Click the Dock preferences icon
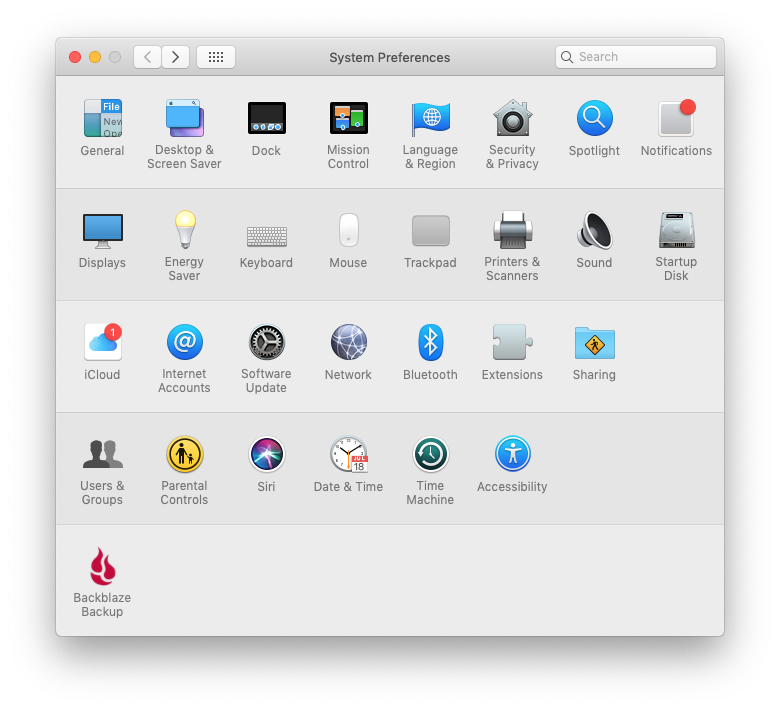Viewport: 780px width, 710px height. [x=267, y=119]
